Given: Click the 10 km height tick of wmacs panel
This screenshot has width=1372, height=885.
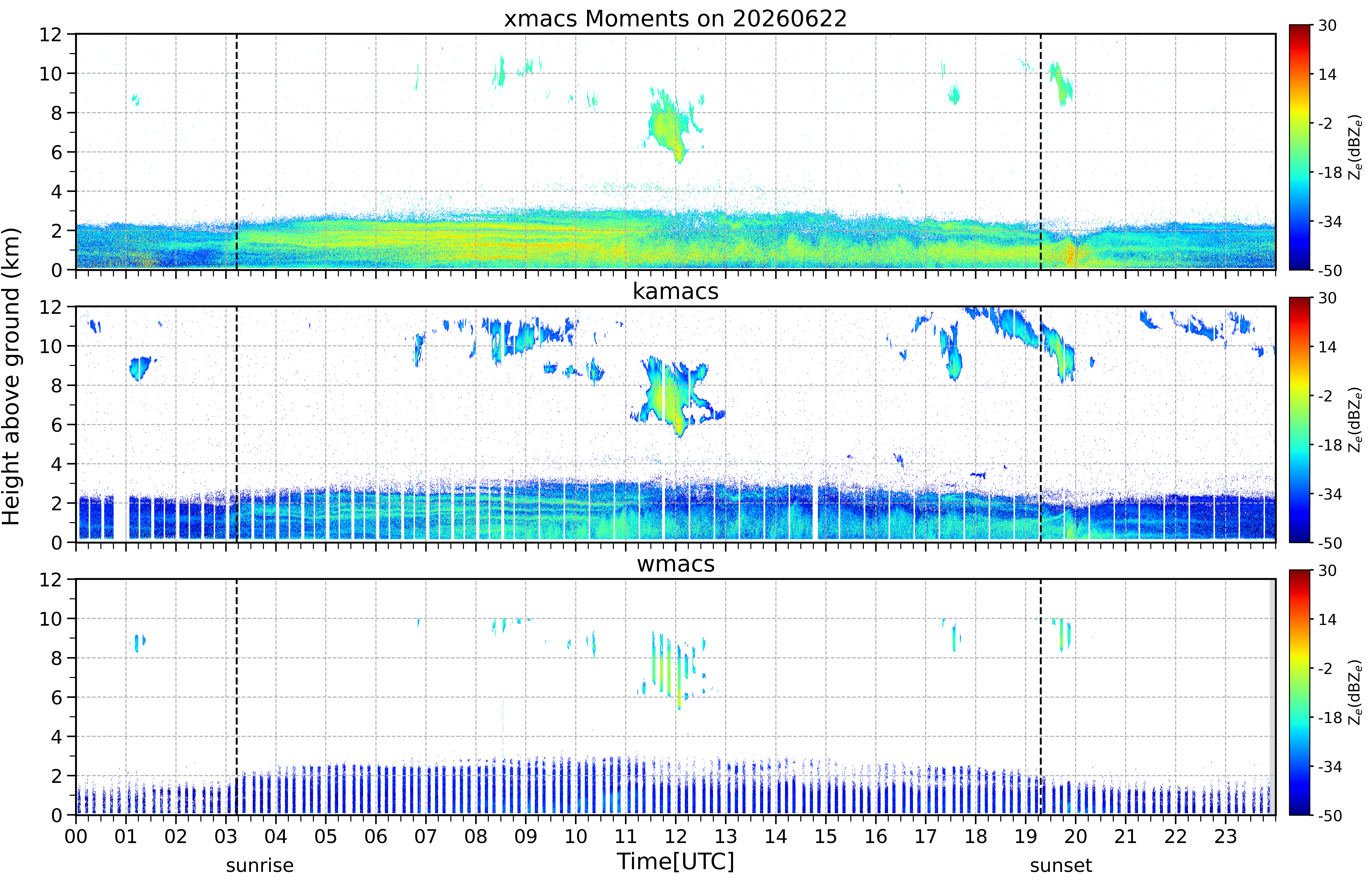Looking at the screenshot, I should click(x=51, y=619).
